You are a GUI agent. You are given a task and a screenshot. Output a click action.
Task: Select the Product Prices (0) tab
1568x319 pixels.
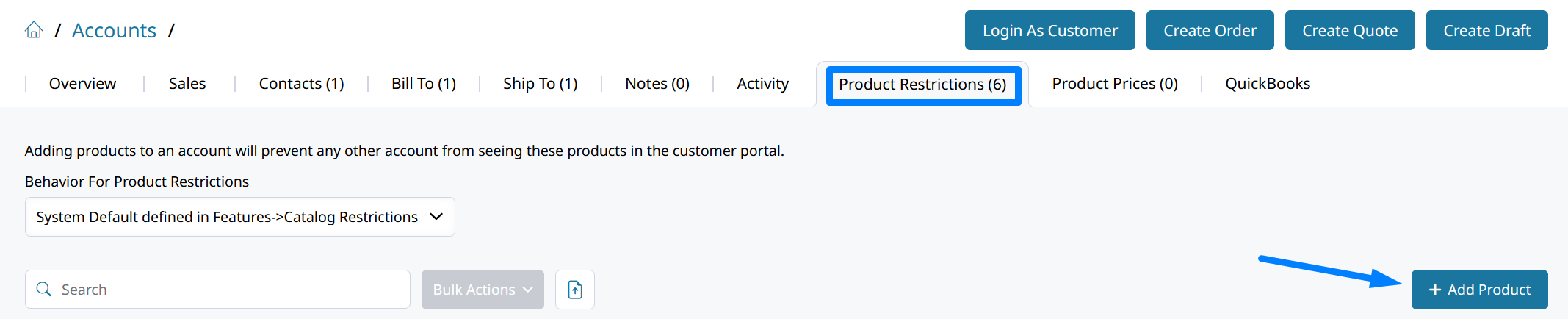point(1115,84)
